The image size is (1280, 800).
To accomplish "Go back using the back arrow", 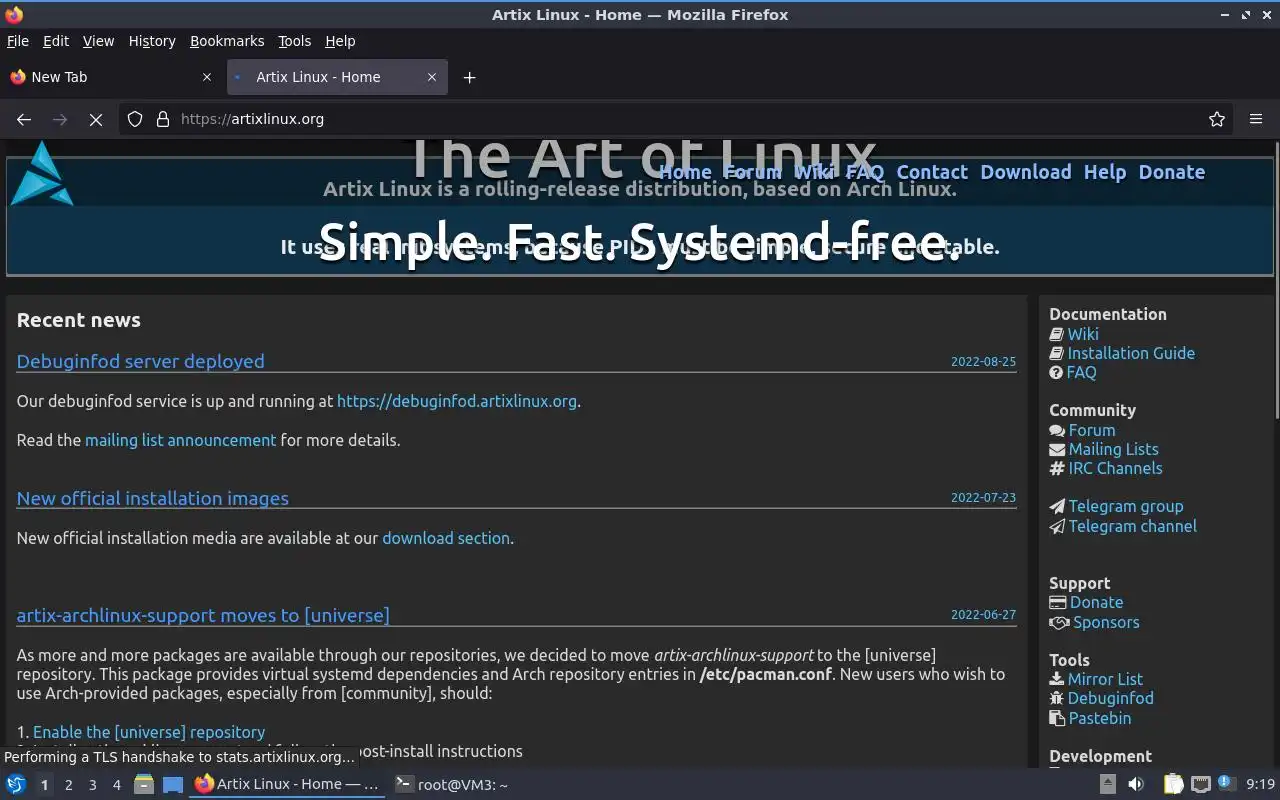I will pos(24,119).
